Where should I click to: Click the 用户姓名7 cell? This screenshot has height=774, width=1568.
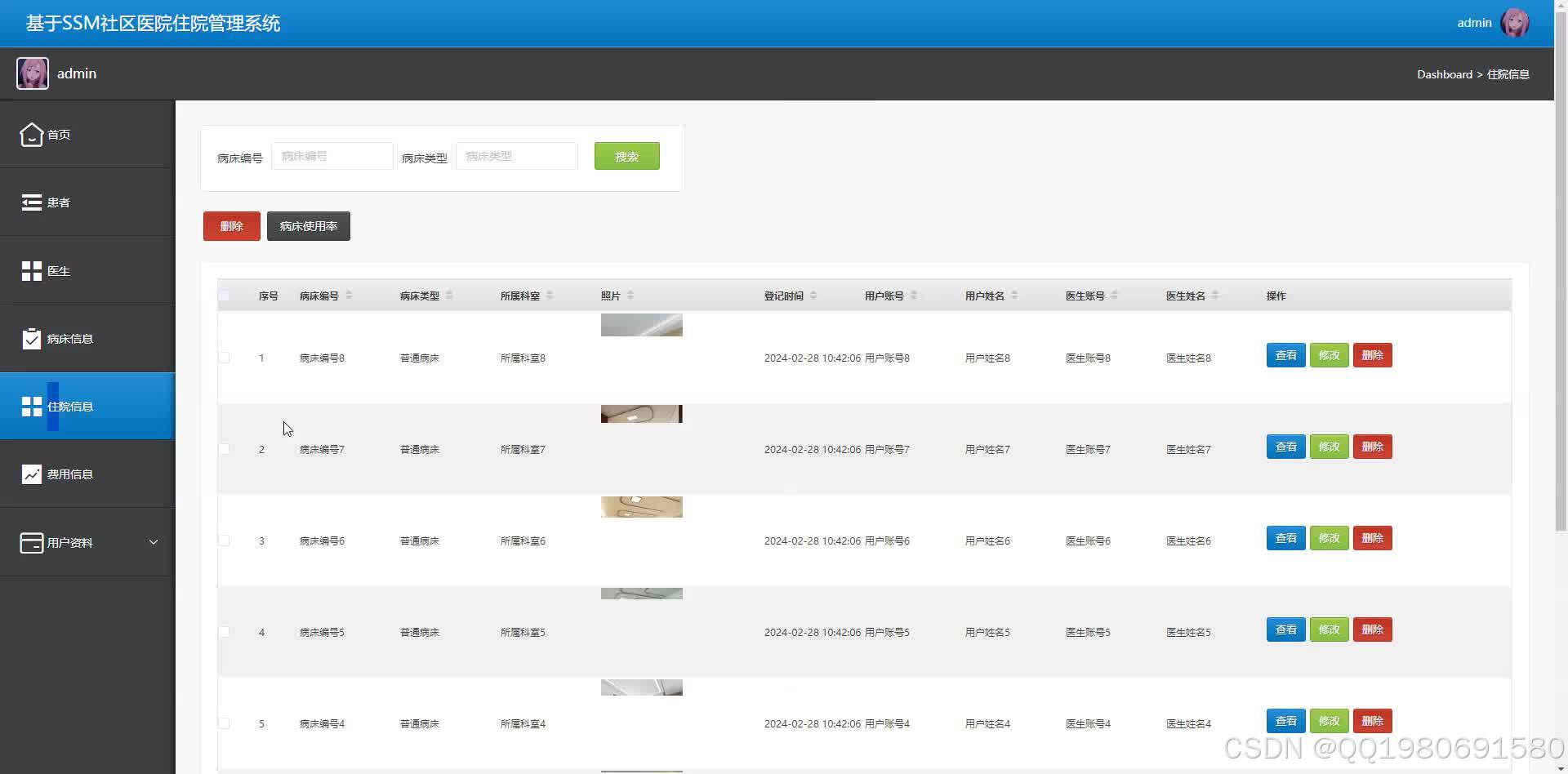(987, 449)
